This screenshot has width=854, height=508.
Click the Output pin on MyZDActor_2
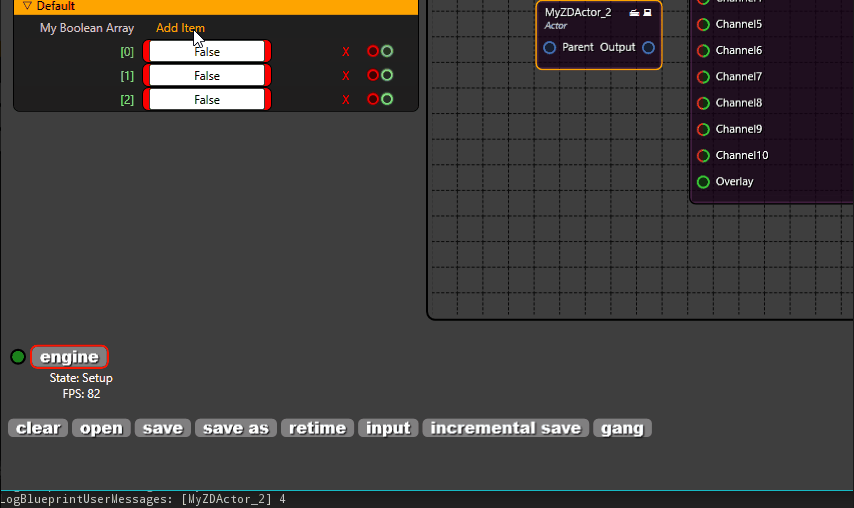(649, 48)
